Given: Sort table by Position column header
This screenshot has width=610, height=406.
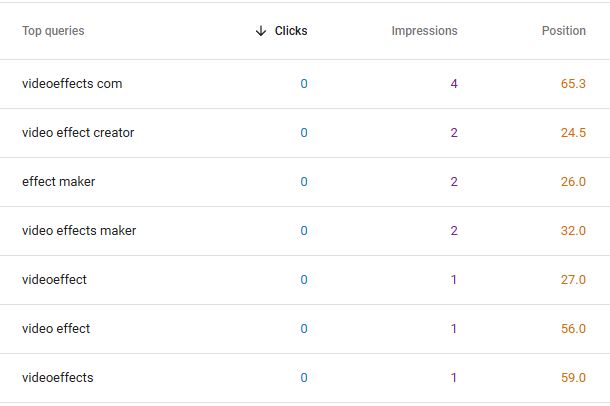Looking at the screenshot, I should (x=564, y=31).
